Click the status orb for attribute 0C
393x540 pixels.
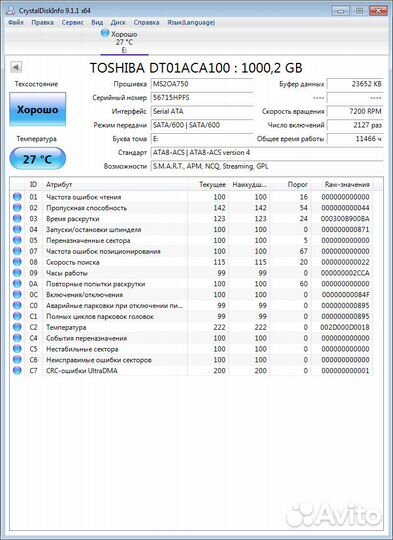(17, 294)
